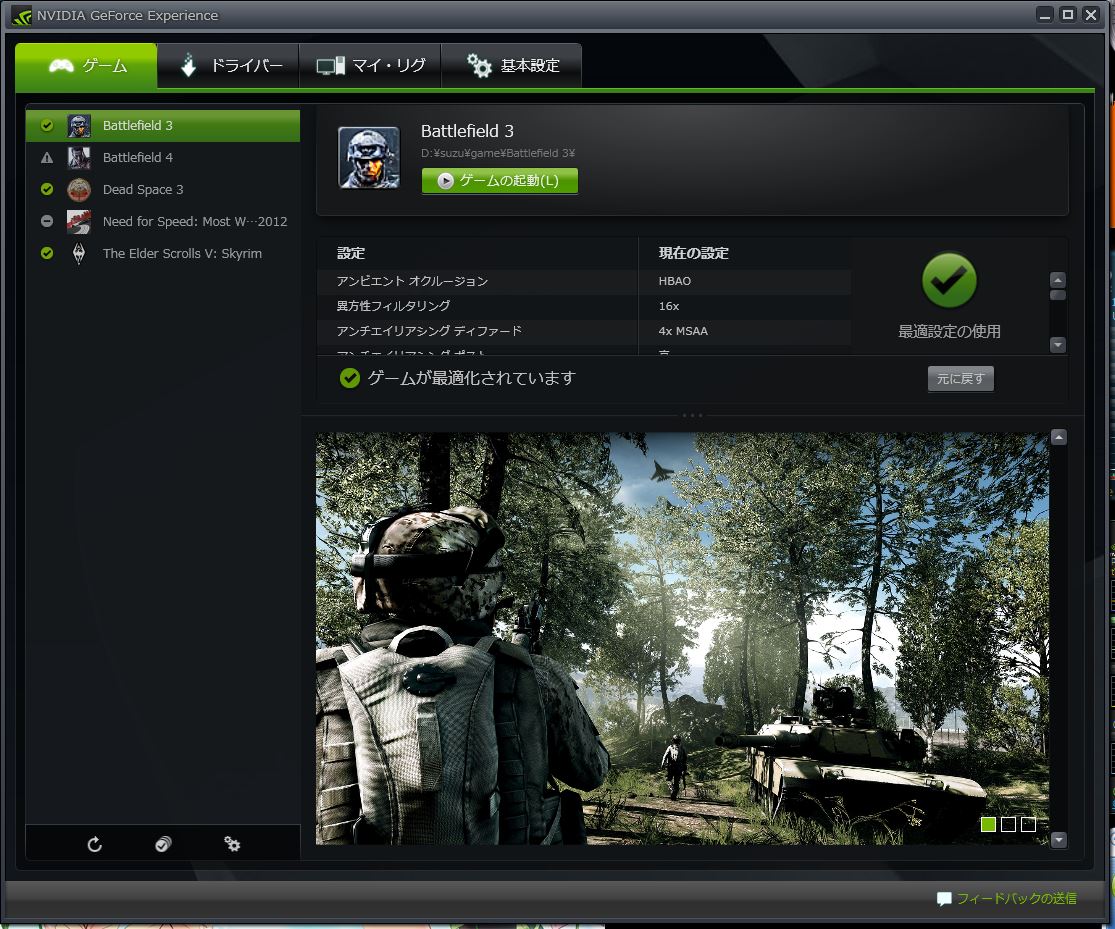Select the first green screenshot indicator square
This screenshot has height=929, width=1115.
pos(988,824)
